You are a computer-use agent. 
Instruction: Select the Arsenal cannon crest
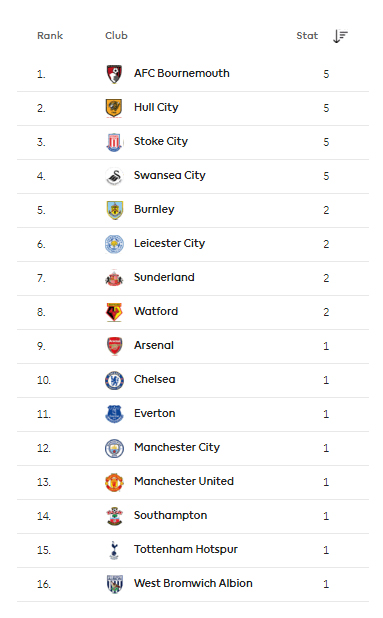tap(114, 346)
